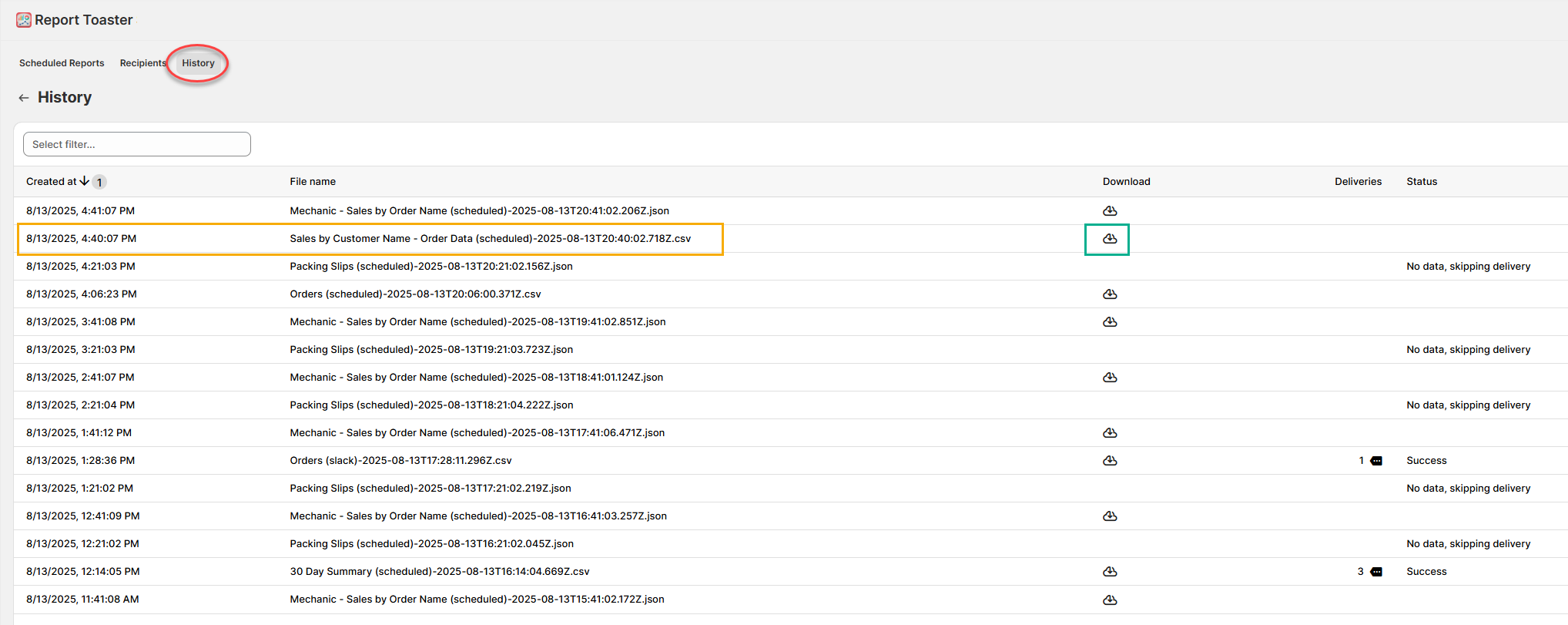Download the Orders (slack) csv file
1568x625 pixels.
pyautogui.click(x=1110, y=461)
